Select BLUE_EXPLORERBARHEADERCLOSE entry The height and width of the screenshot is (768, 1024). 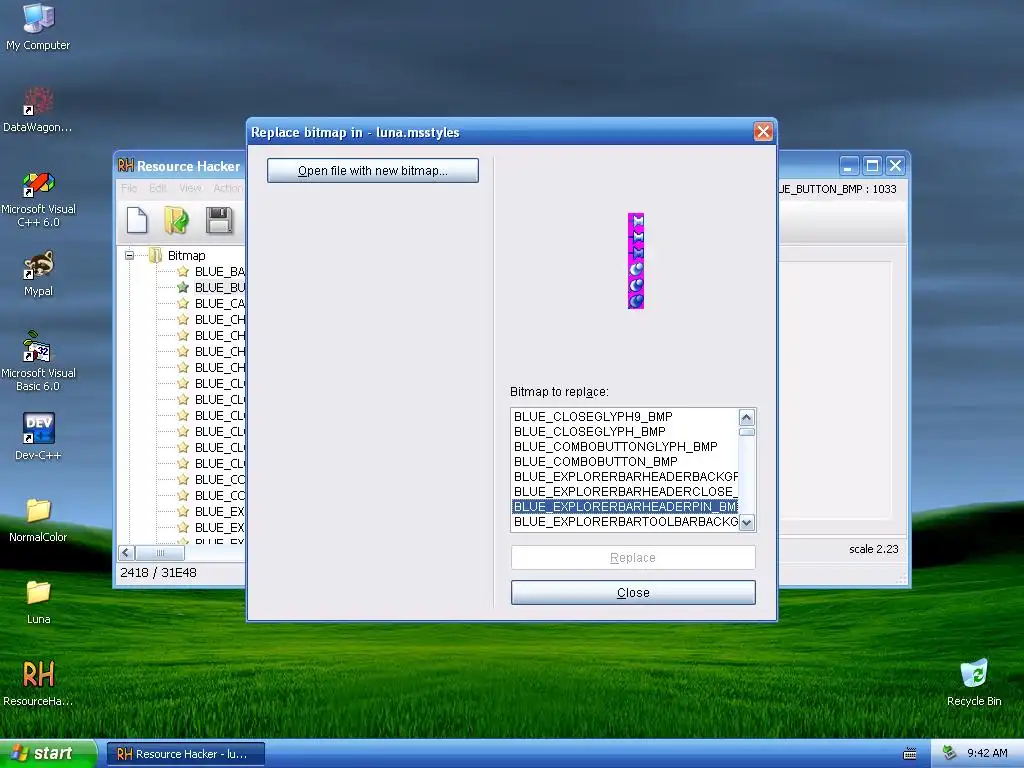tap(625, 492)
